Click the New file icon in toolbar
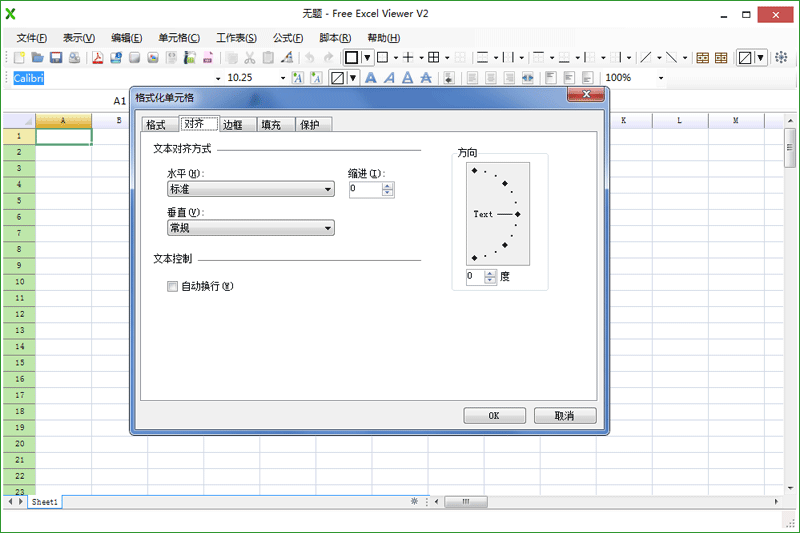 19,58
